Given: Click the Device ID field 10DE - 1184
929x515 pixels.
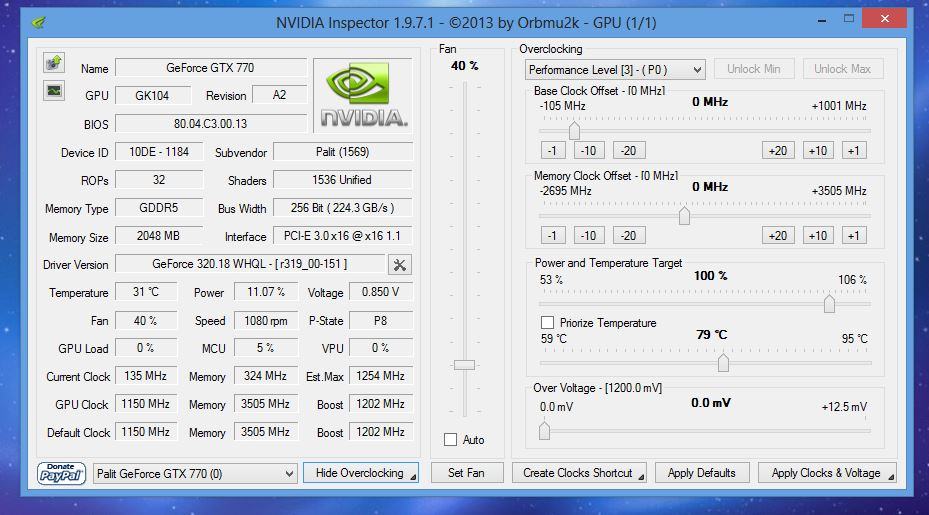Looking at the screenshot, I should pyautogui.click(x=159, y=152).
